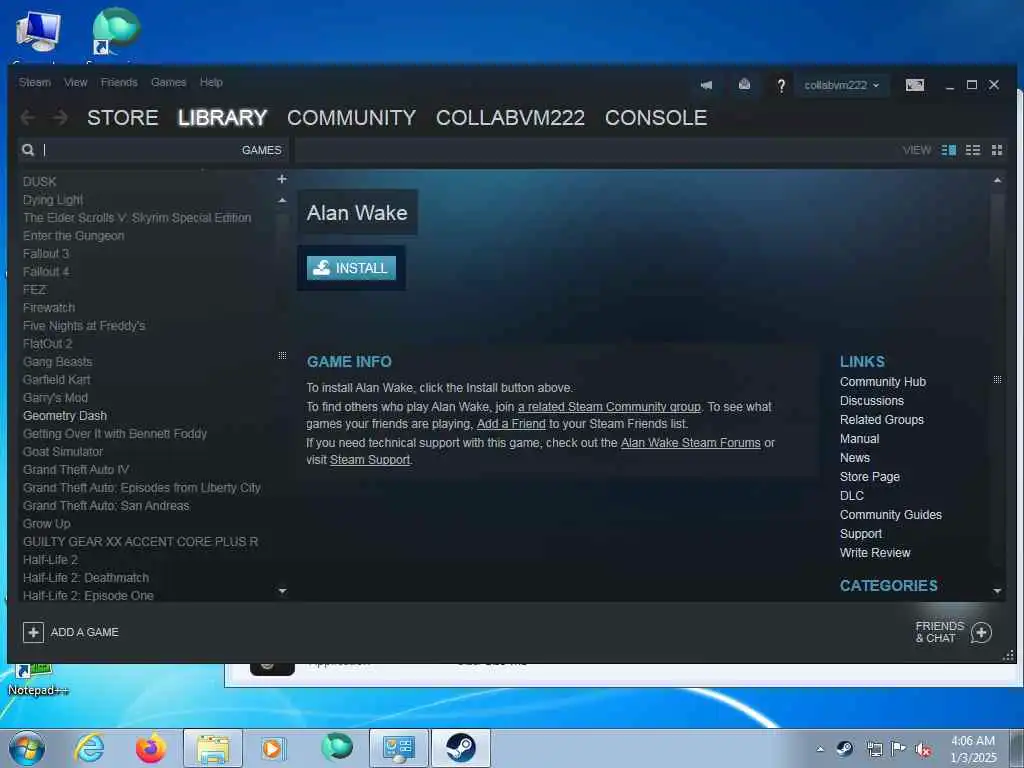Select Skyrim Special Edition in list
The width and height of the screenshot is (1024, 768).
(x=137, y=217)
